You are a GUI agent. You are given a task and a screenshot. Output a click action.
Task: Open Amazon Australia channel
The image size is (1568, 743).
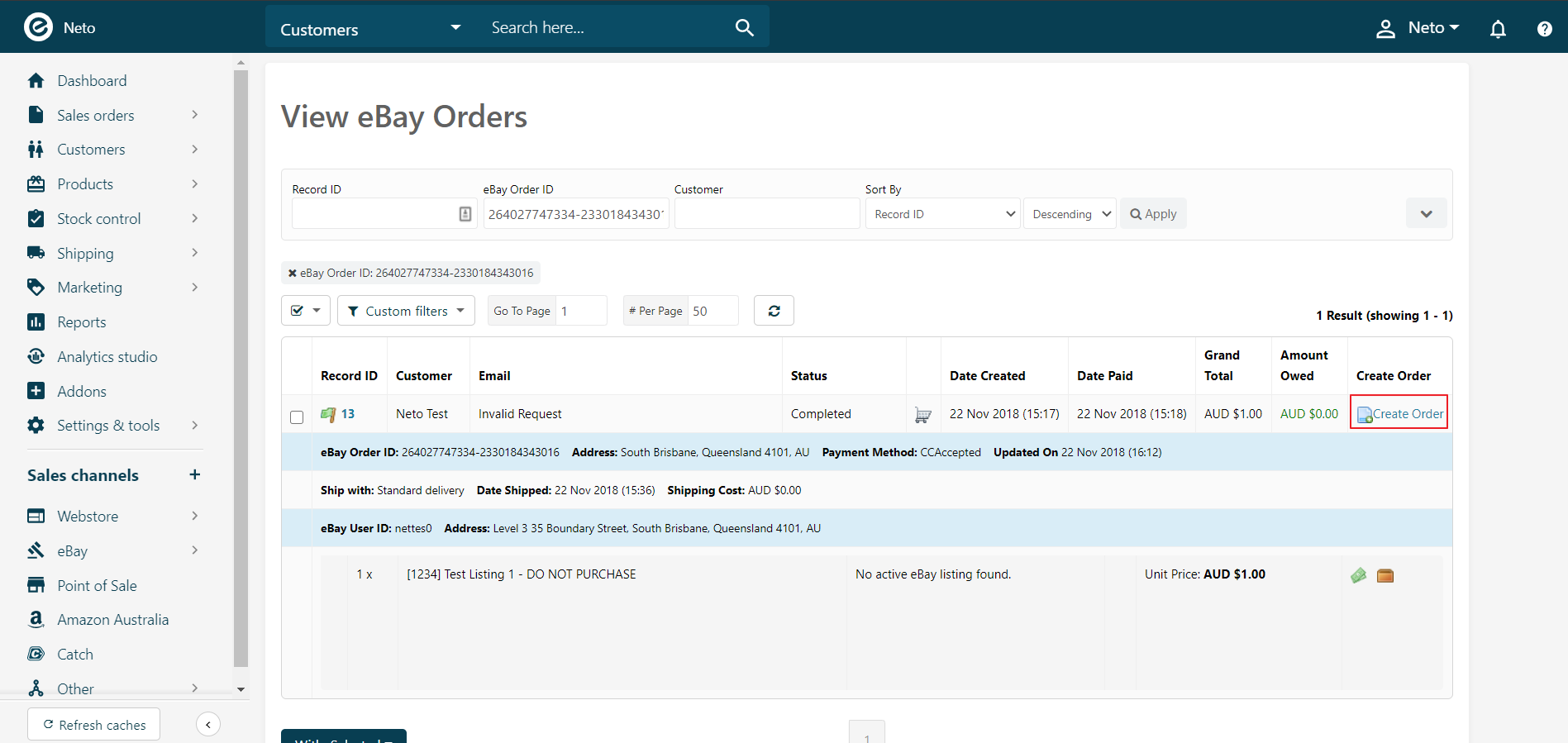[115, 619]
